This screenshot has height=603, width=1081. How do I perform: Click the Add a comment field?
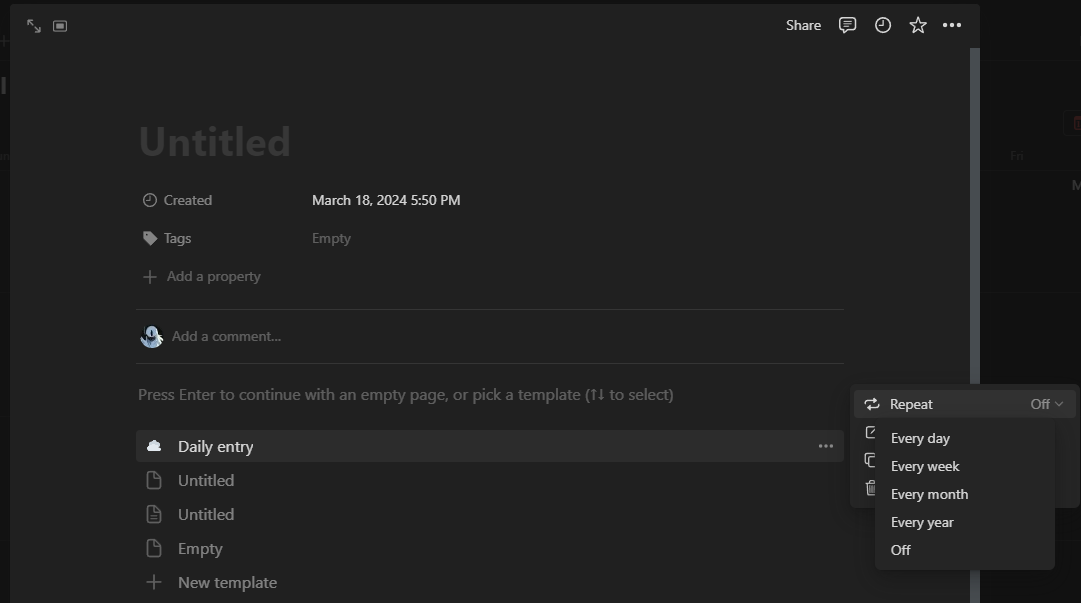click(x=225, y=335)
